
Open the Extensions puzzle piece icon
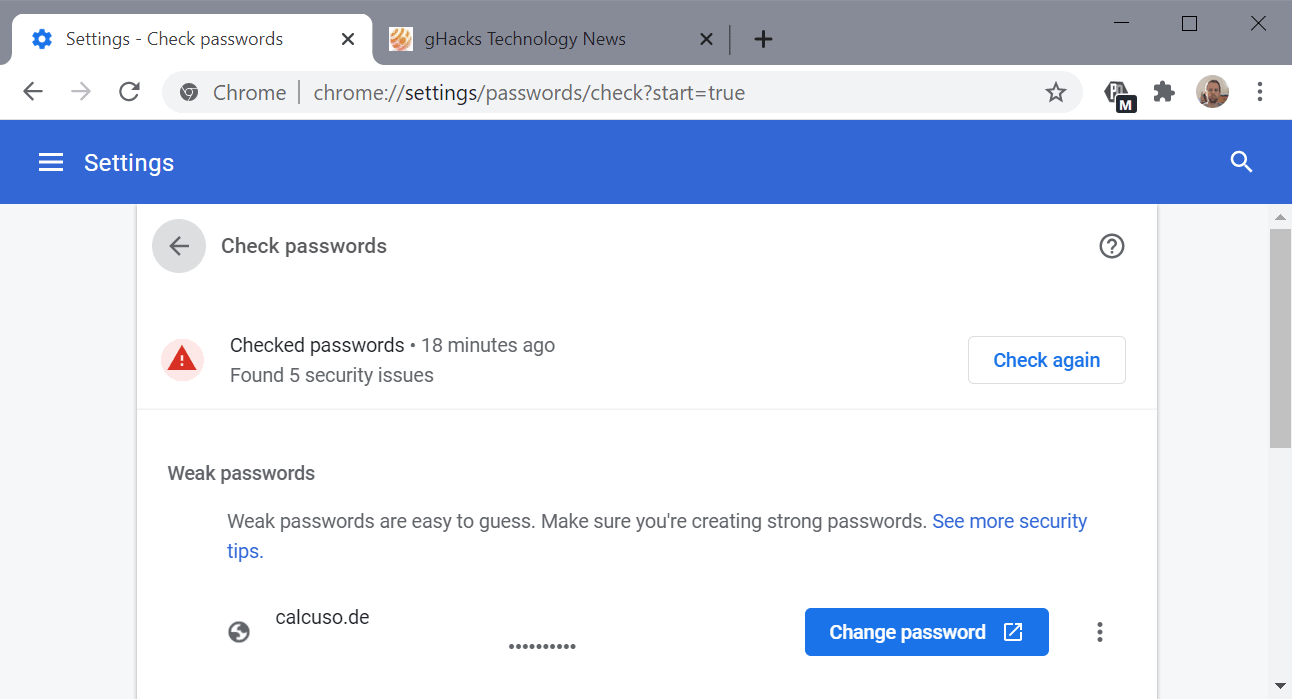pos(1164,92)
